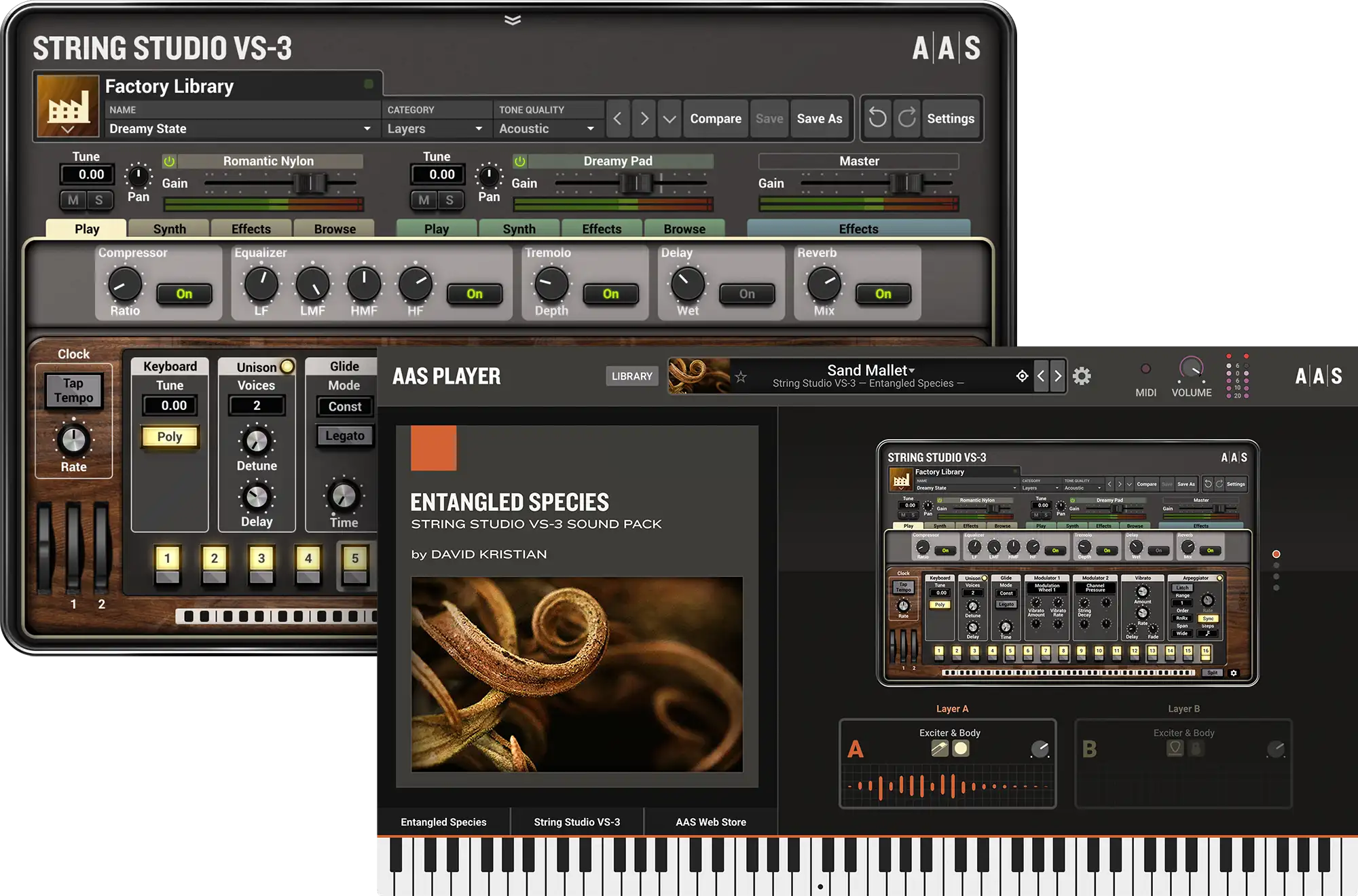Click the redo arrow icon

pos(906,118)
